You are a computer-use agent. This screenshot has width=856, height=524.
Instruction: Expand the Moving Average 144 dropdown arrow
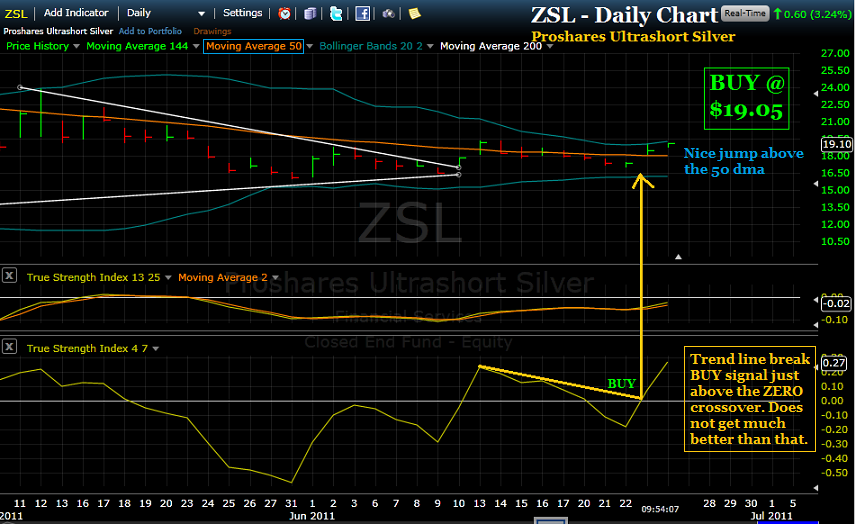(x=195, y=46)
